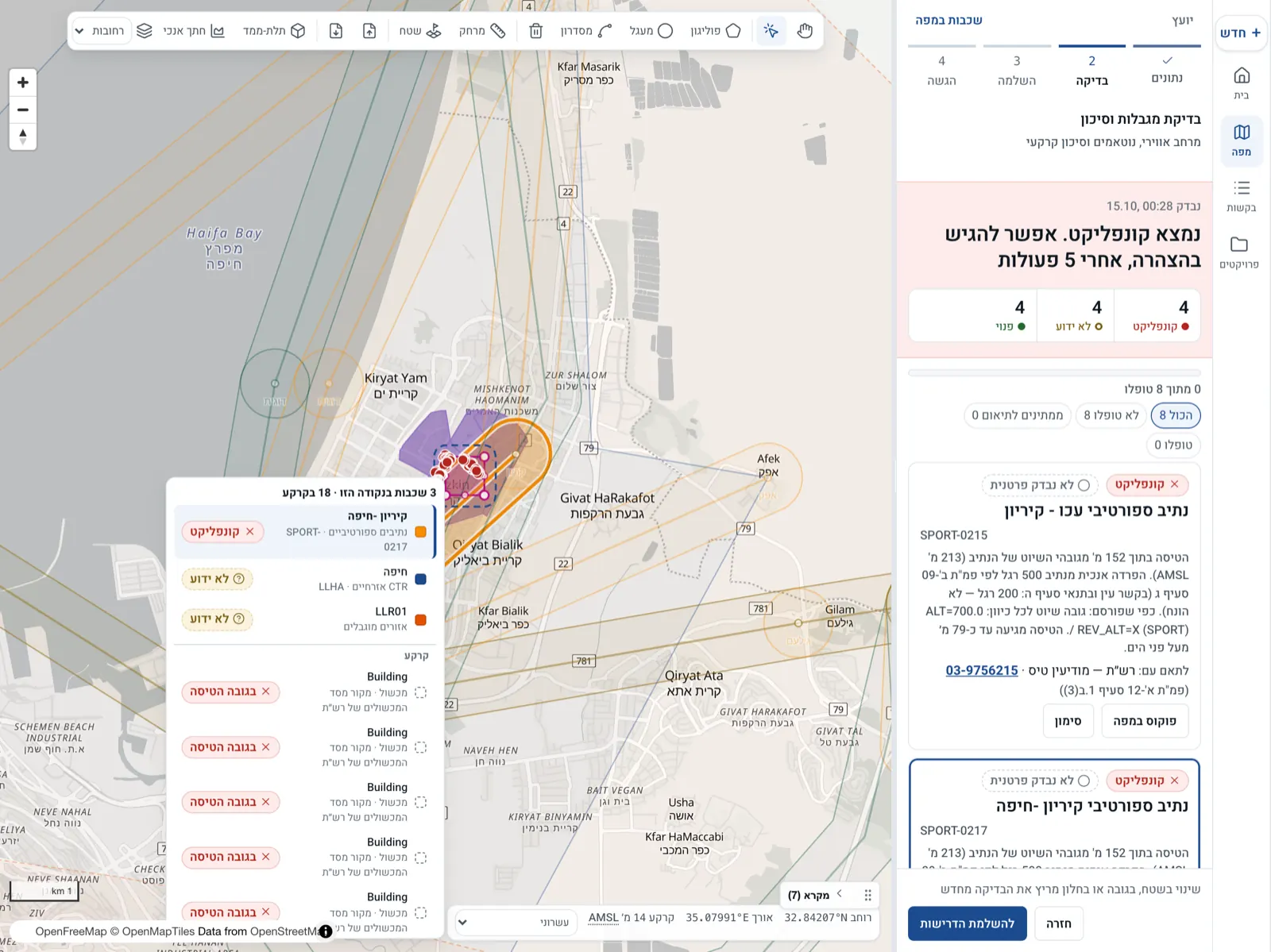Zoom out of the map with minus
Viewport: 1271px width, 952px height.
pos(23,110)
